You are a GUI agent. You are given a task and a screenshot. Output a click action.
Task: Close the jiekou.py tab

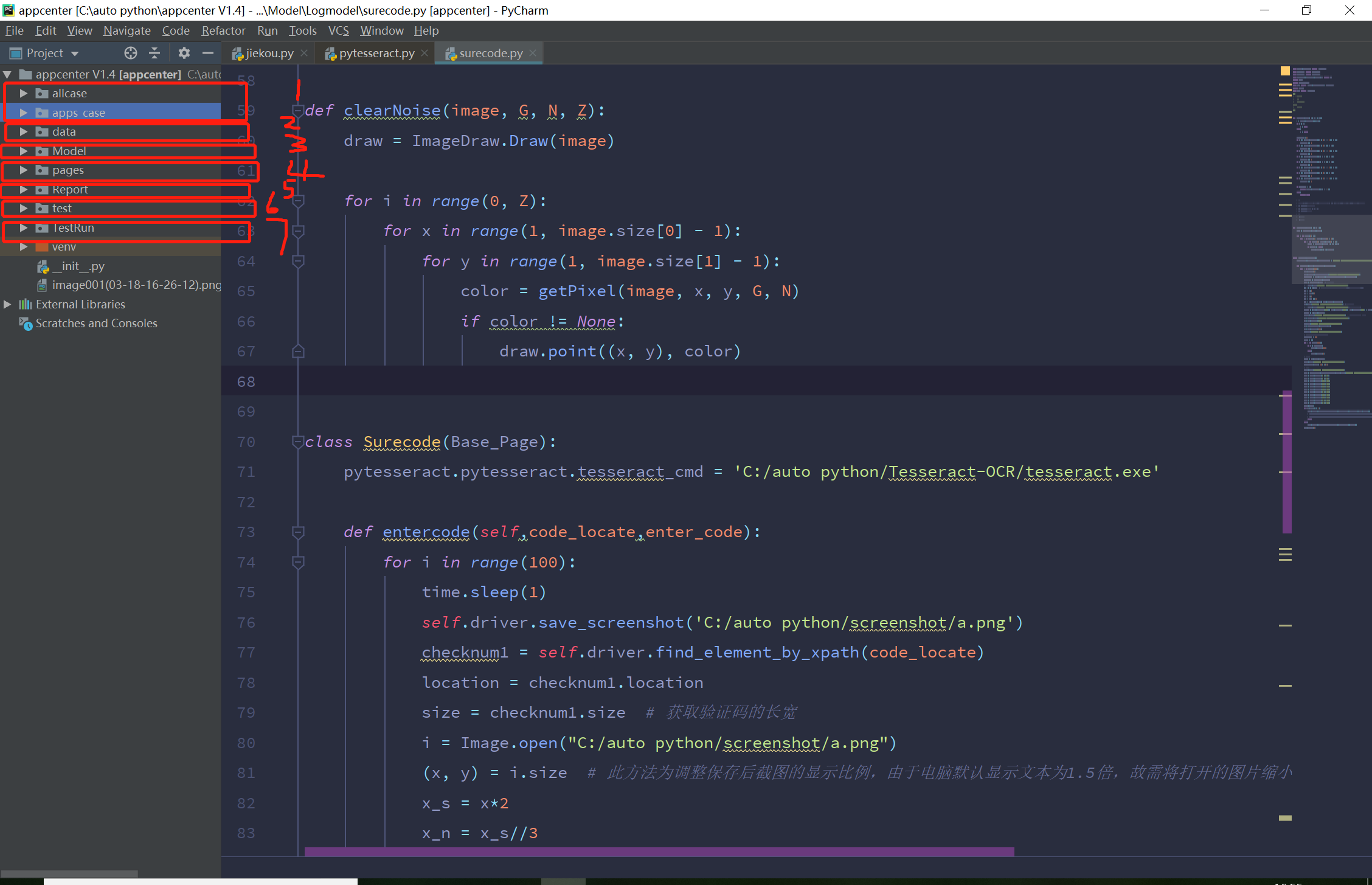[x=304, y=54]
